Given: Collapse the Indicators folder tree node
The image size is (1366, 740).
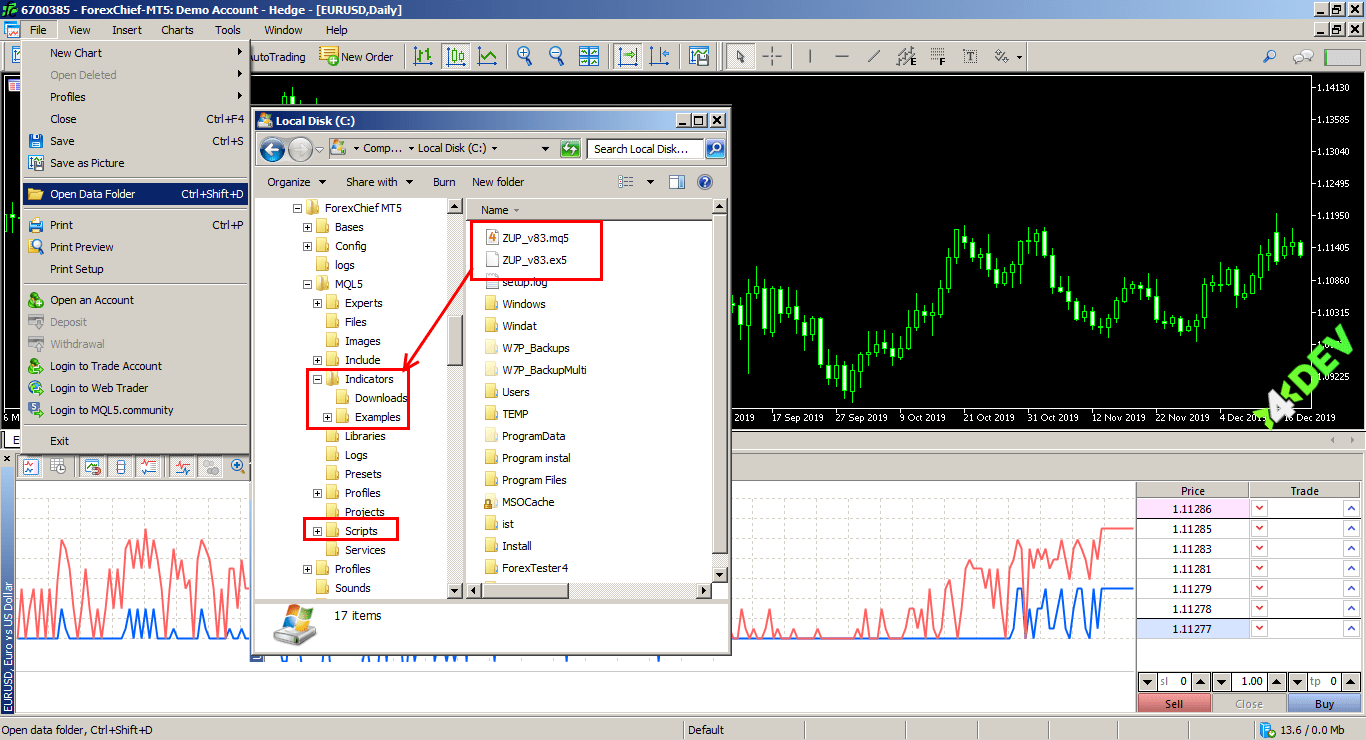Looking at the screenshot, I should 318,379.
